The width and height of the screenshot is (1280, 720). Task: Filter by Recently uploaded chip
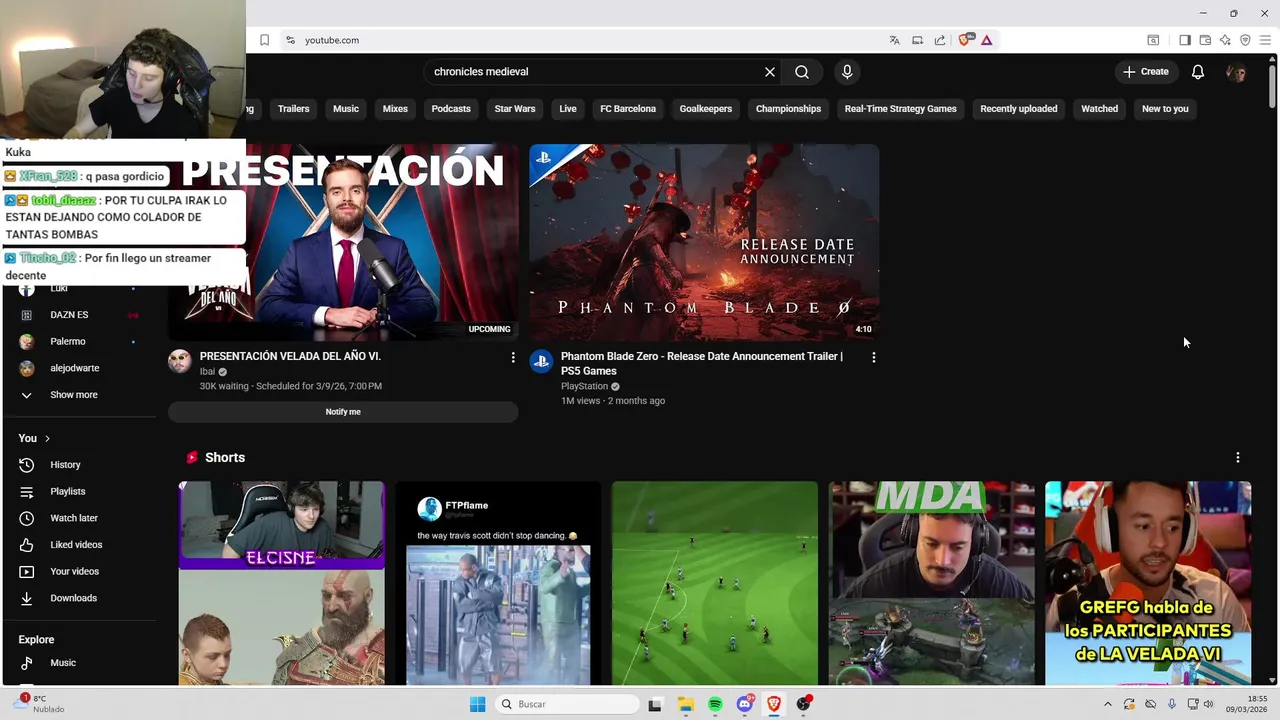pyautogui.click(x=1018, y=109)
